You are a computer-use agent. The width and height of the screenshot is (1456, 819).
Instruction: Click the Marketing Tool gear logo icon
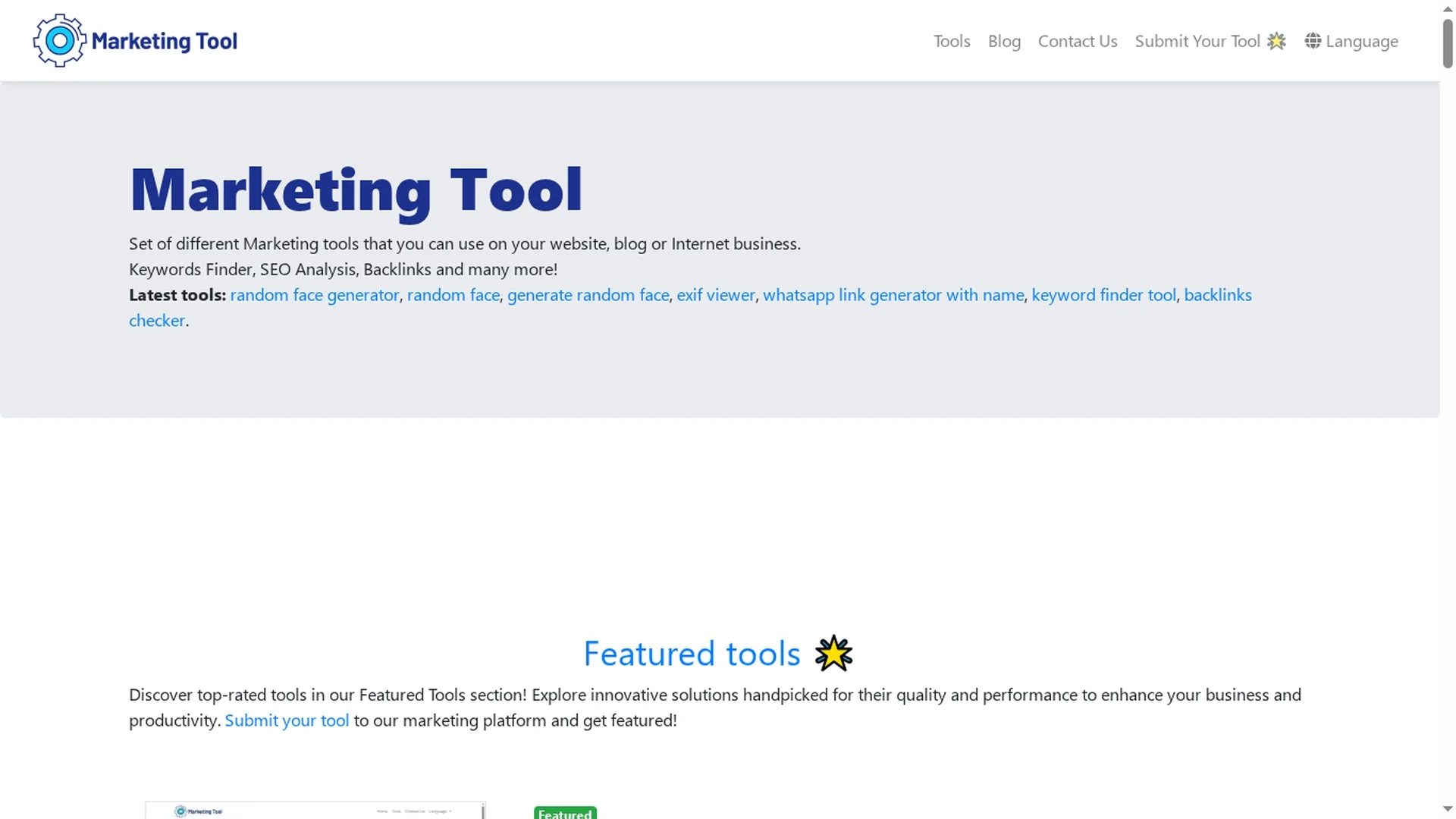tap(59, 40)
